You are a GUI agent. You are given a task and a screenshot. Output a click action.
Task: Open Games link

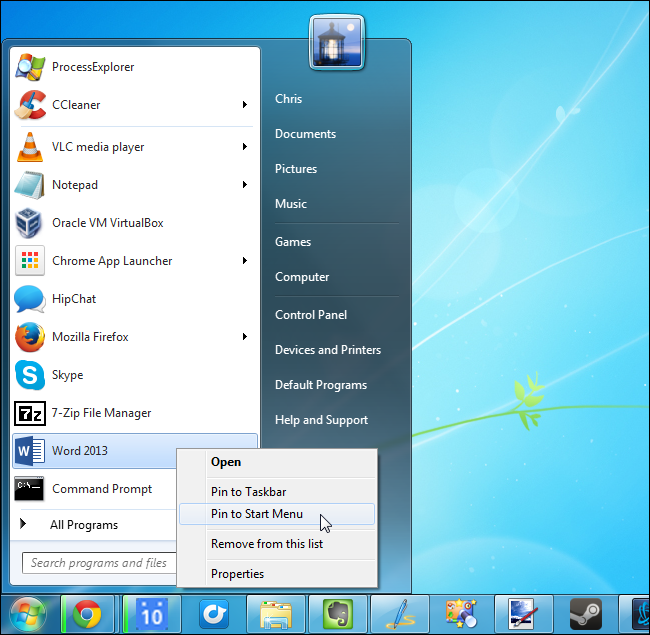point(293,242)
